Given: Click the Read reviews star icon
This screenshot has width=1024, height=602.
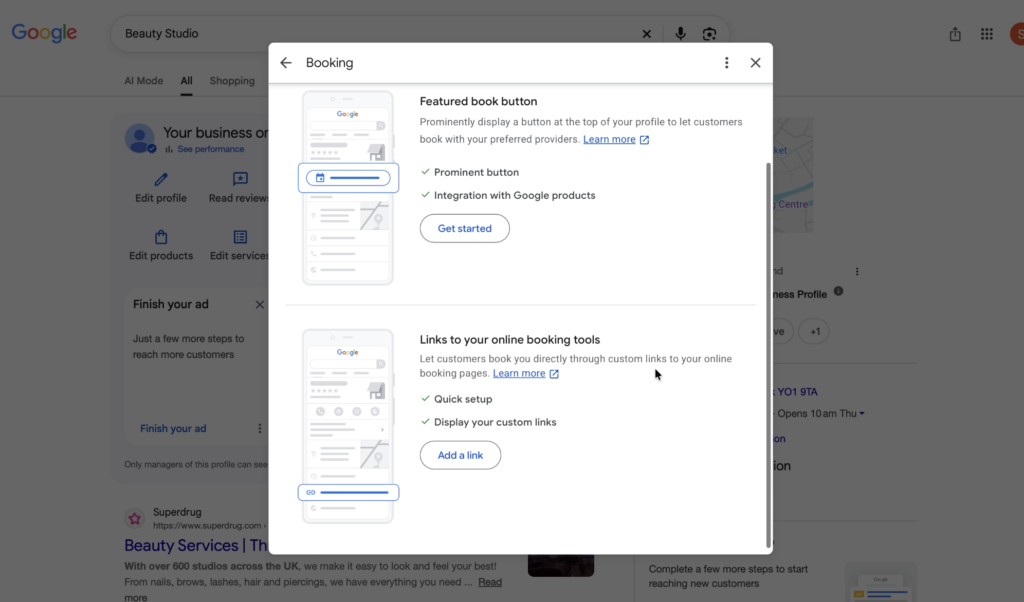Looking at the screenshot, I should (240, 179).
